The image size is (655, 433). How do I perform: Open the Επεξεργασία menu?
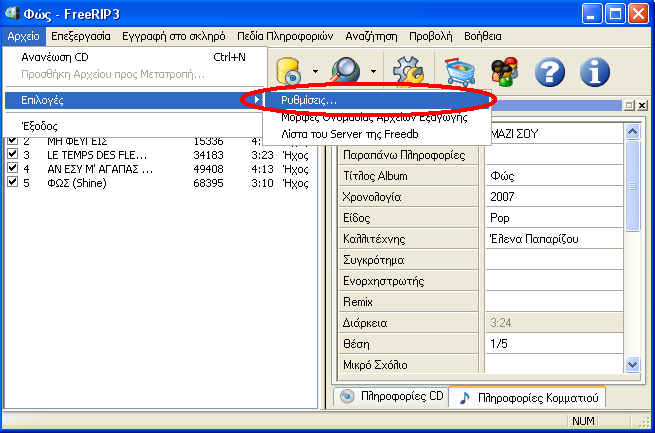pyautogui.click(x=81, y=36)
